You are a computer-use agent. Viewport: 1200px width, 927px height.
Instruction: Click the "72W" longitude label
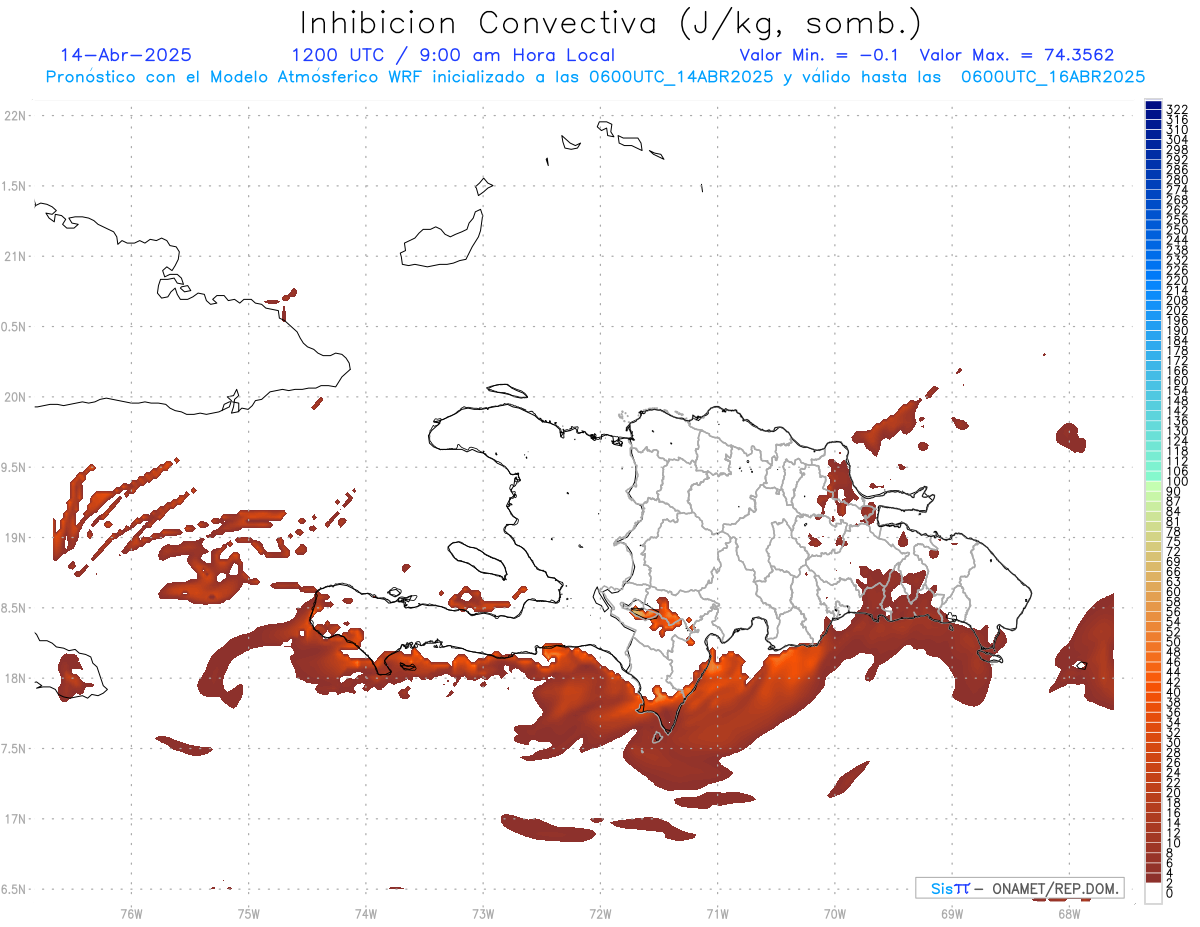[x=600, y=913]
